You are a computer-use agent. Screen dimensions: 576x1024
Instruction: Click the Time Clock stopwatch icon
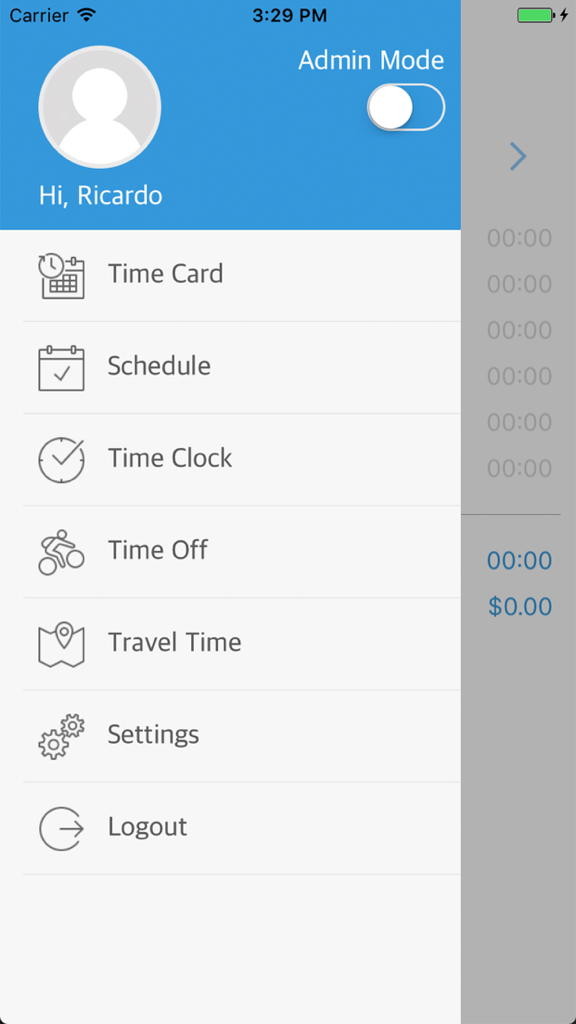[x=61, y=457]
